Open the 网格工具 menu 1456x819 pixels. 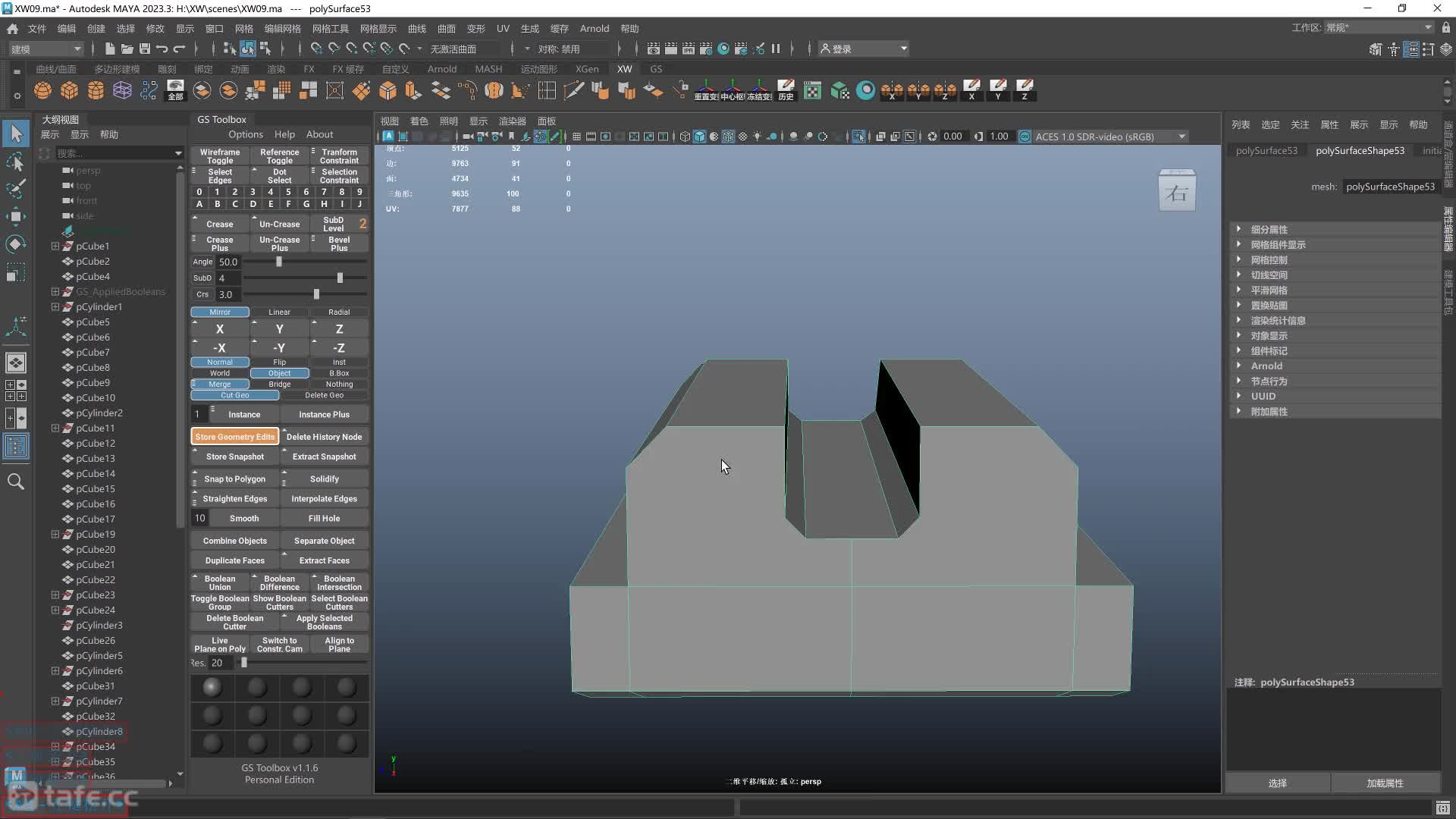click(x=330, y=29)
